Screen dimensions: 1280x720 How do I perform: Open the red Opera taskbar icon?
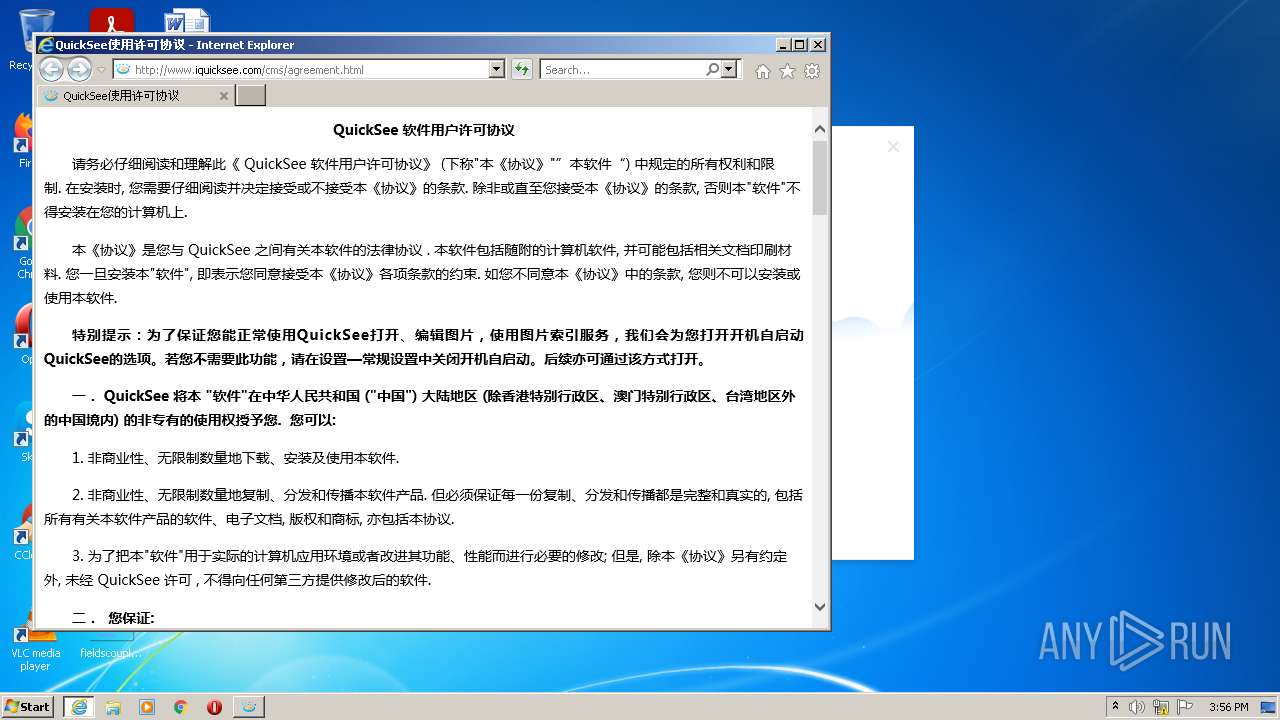point(214,706)
